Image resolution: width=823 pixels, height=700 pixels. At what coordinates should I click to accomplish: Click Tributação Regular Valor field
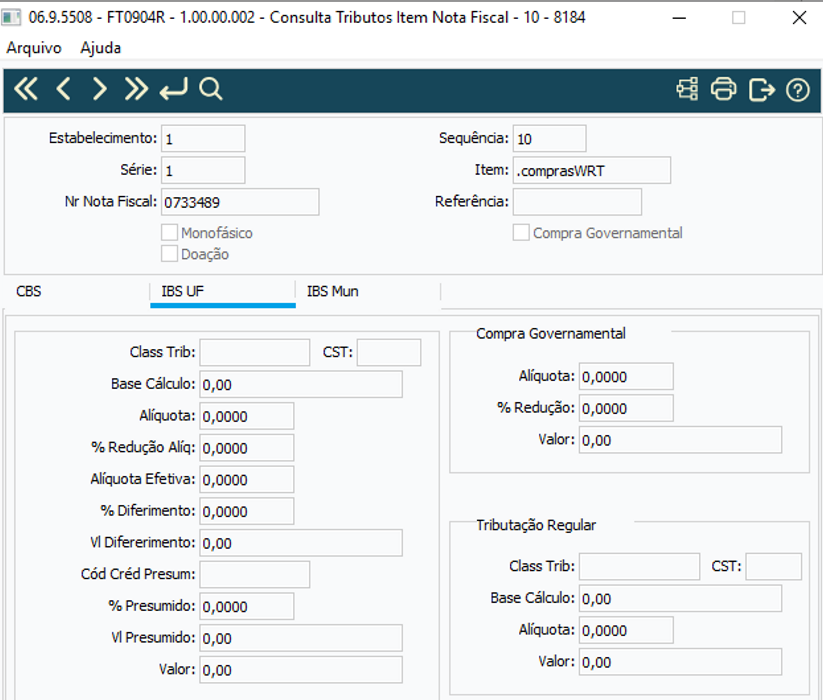(x=680, y=662)
